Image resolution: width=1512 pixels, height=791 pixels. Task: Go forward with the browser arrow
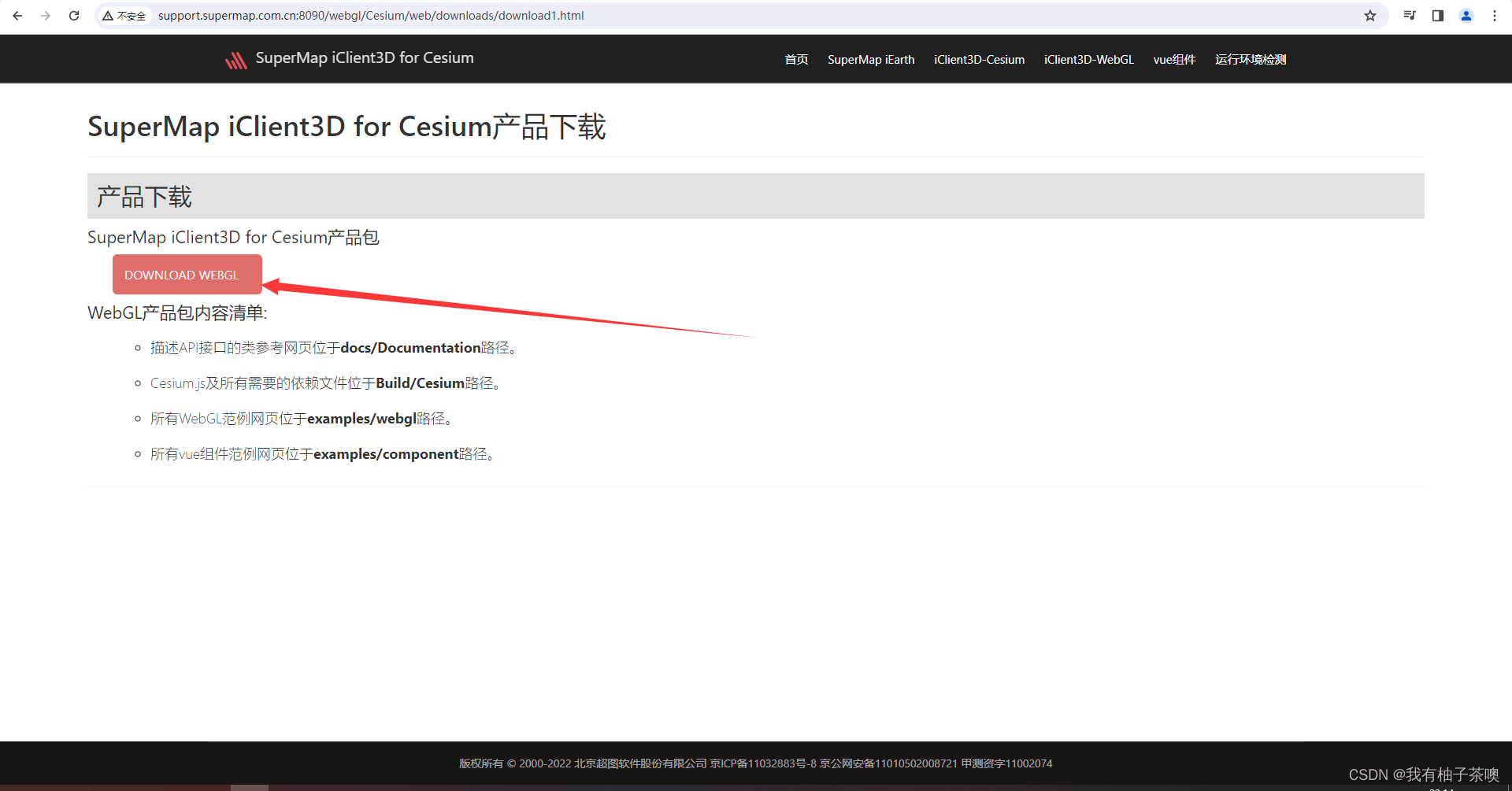(46, 16)
